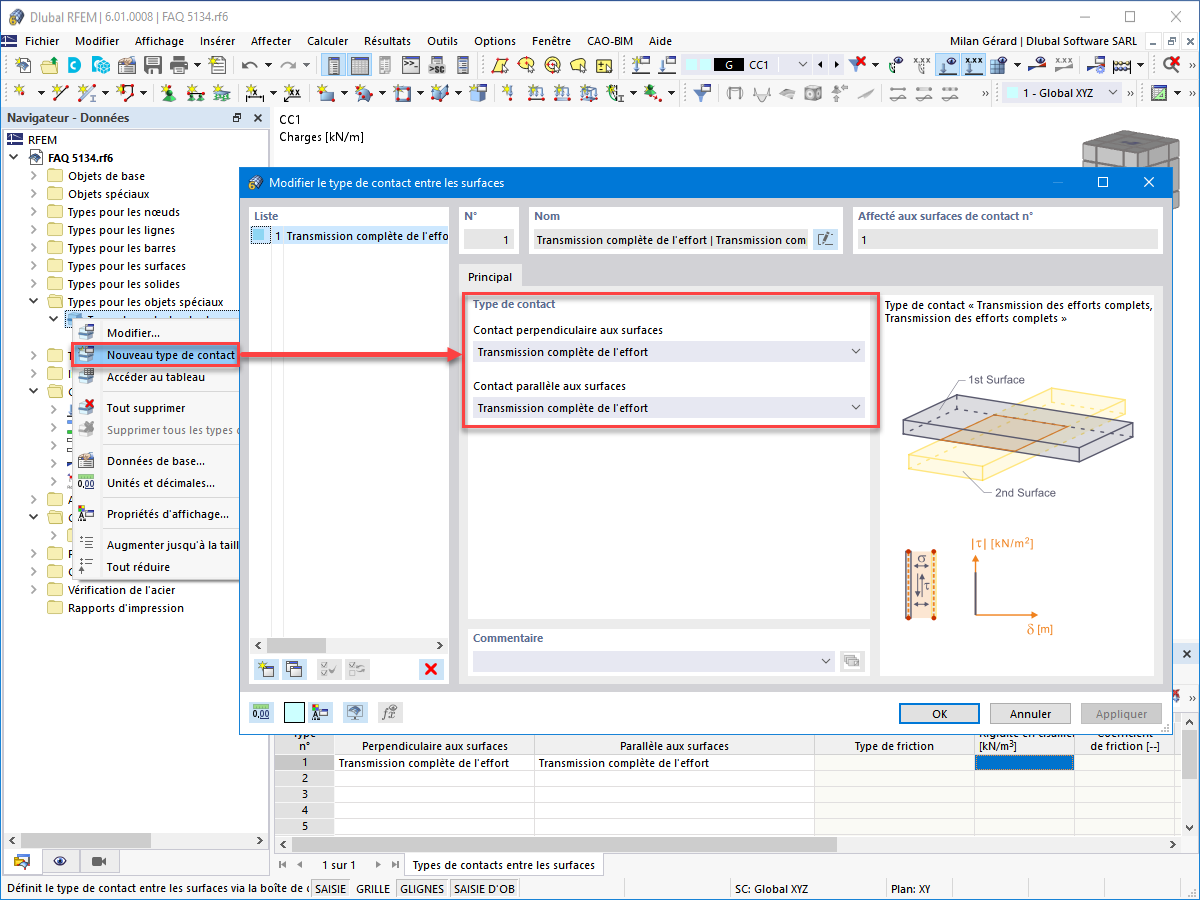The width and height of the screenshot is (1200, 900).
Task: Toggle the tables panel view icon
Action: pyautogui.click(x=359, y=65)
